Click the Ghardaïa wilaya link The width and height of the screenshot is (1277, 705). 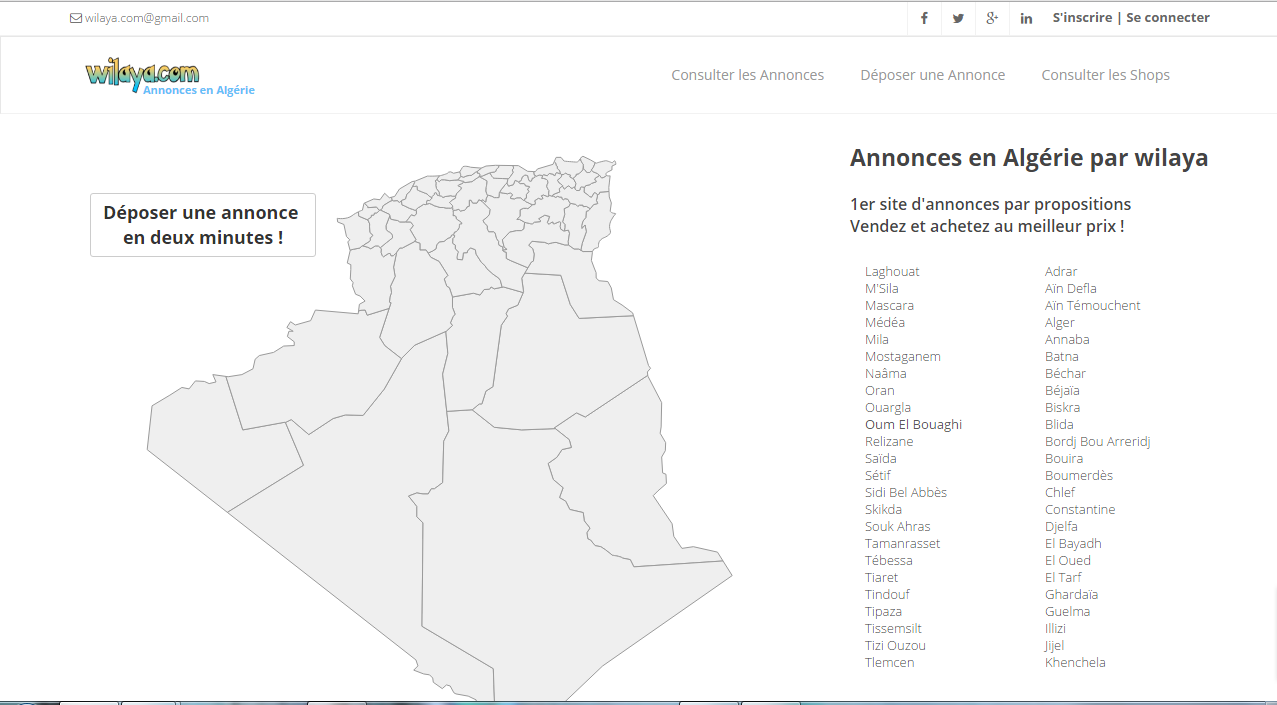point(1071,595)
